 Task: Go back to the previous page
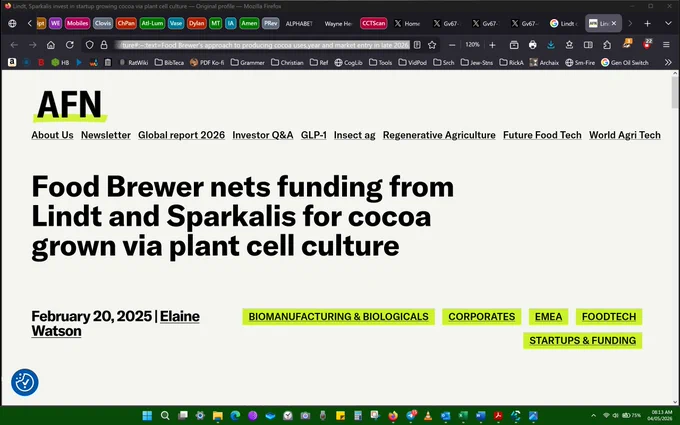(14, 45)
